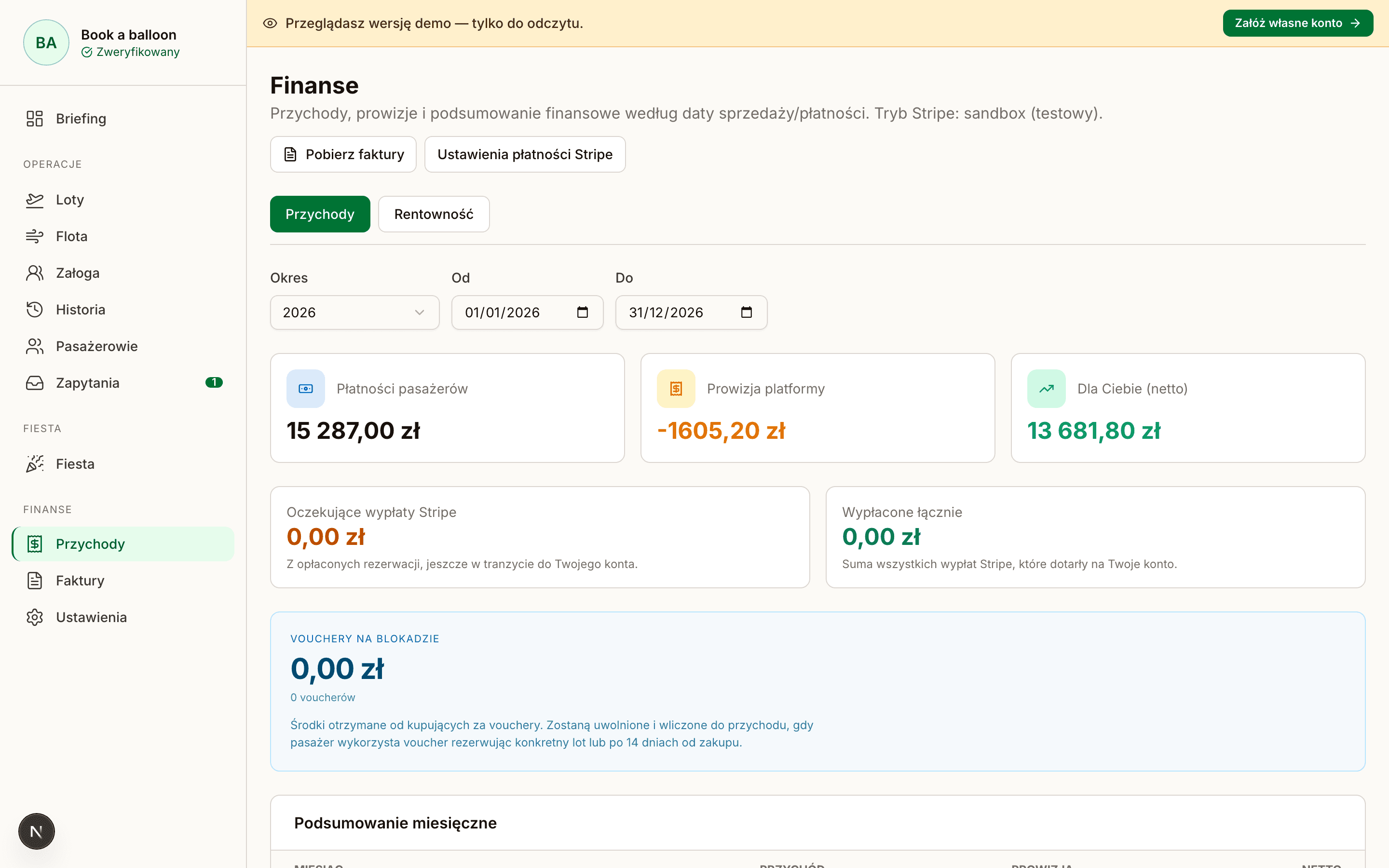Click Book a balloon company name

[129, 34]
